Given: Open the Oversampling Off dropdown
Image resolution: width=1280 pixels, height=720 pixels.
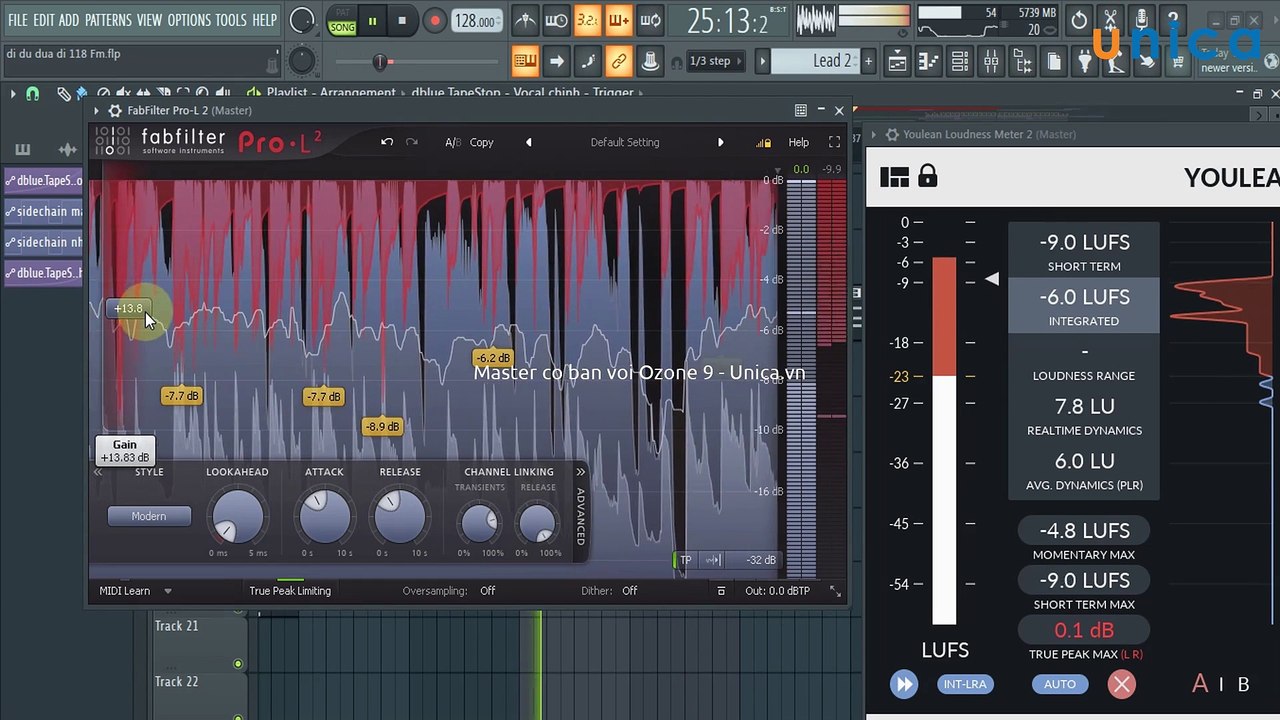Looking at the screenshot, I should pyautogui.click(x=487, y=591).
